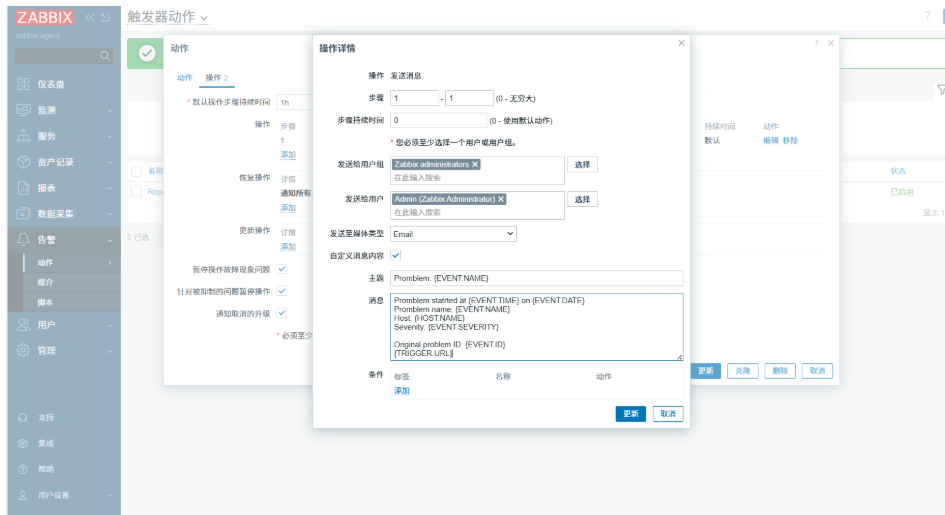Click the ZABBIX logo
This screenshot has width=945, height=515.
(45, 17)
